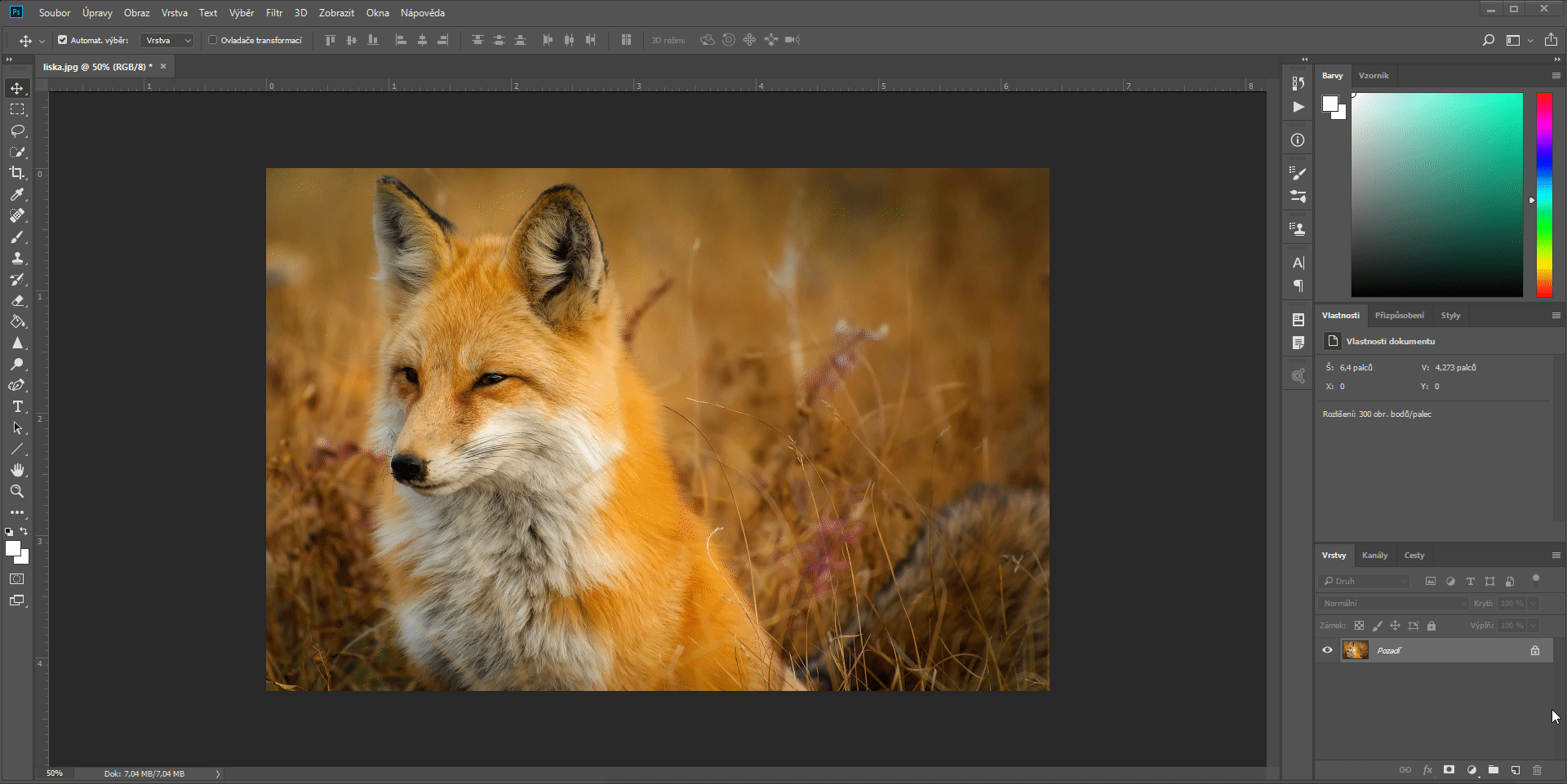Image resolution: width=1567 pixels, height=784 pixels.
Task: Select the Zoom tool
Action: coord(17,491)
